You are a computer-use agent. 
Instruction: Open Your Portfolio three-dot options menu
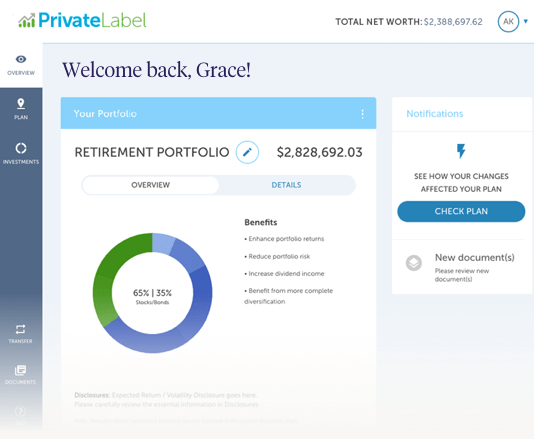point(362,114)
